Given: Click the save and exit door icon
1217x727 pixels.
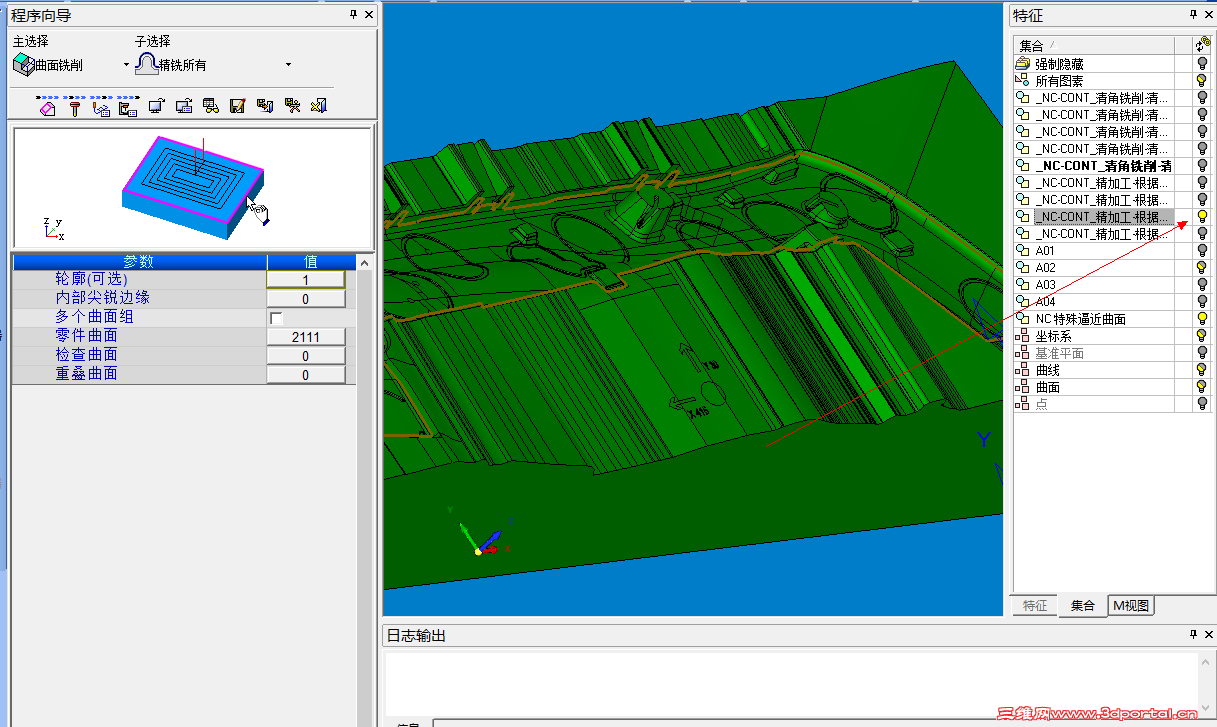Looking at the screenshot, I should click(265, 106).
